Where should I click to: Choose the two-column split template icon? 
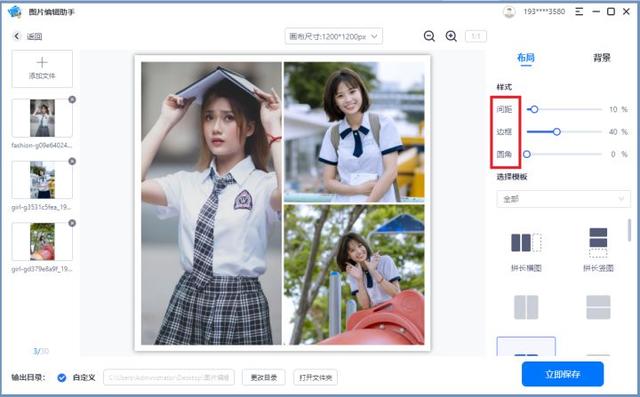point(526,307)
